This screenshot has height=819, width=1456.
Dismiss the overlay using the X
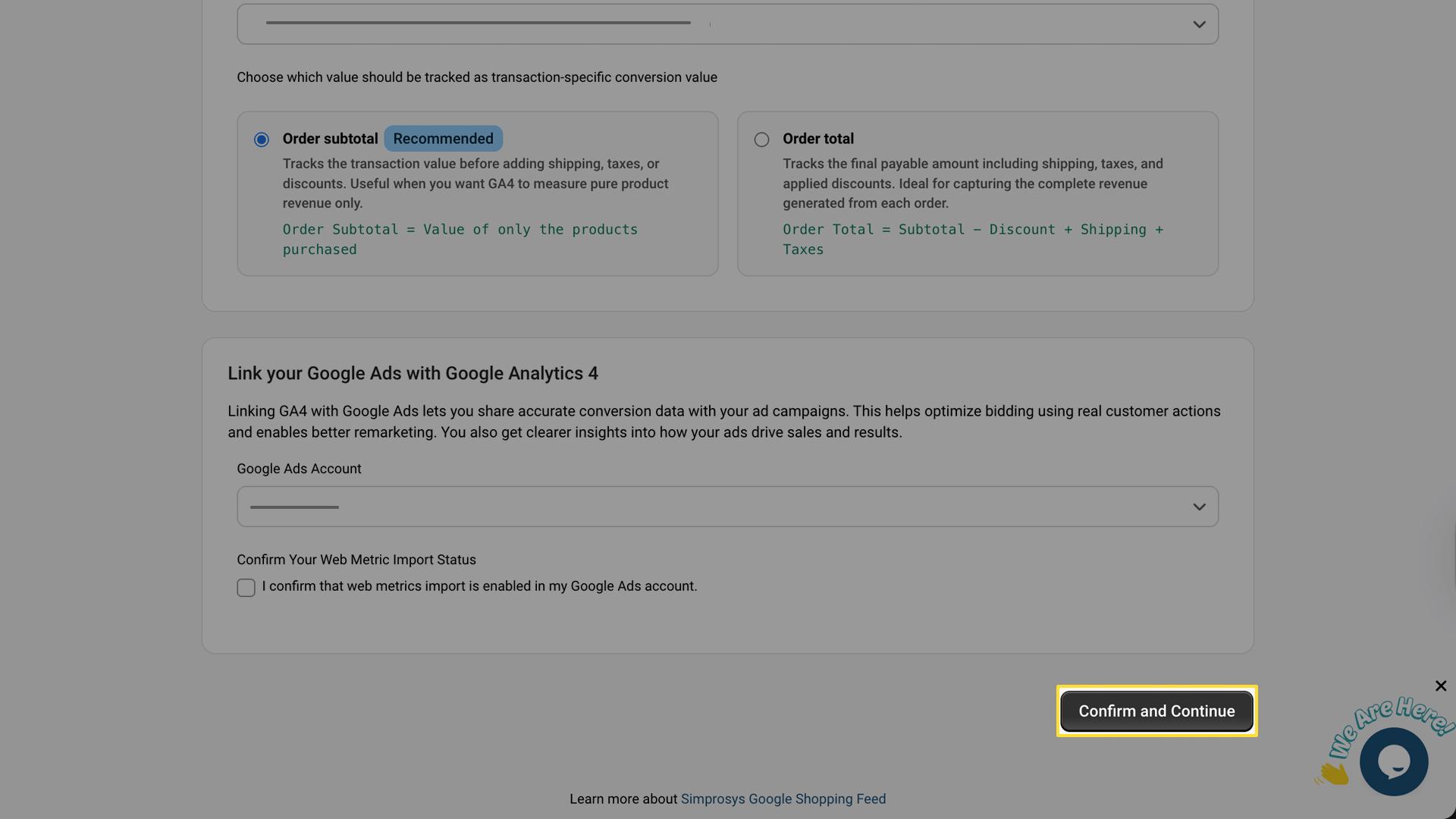(1440, 686)
